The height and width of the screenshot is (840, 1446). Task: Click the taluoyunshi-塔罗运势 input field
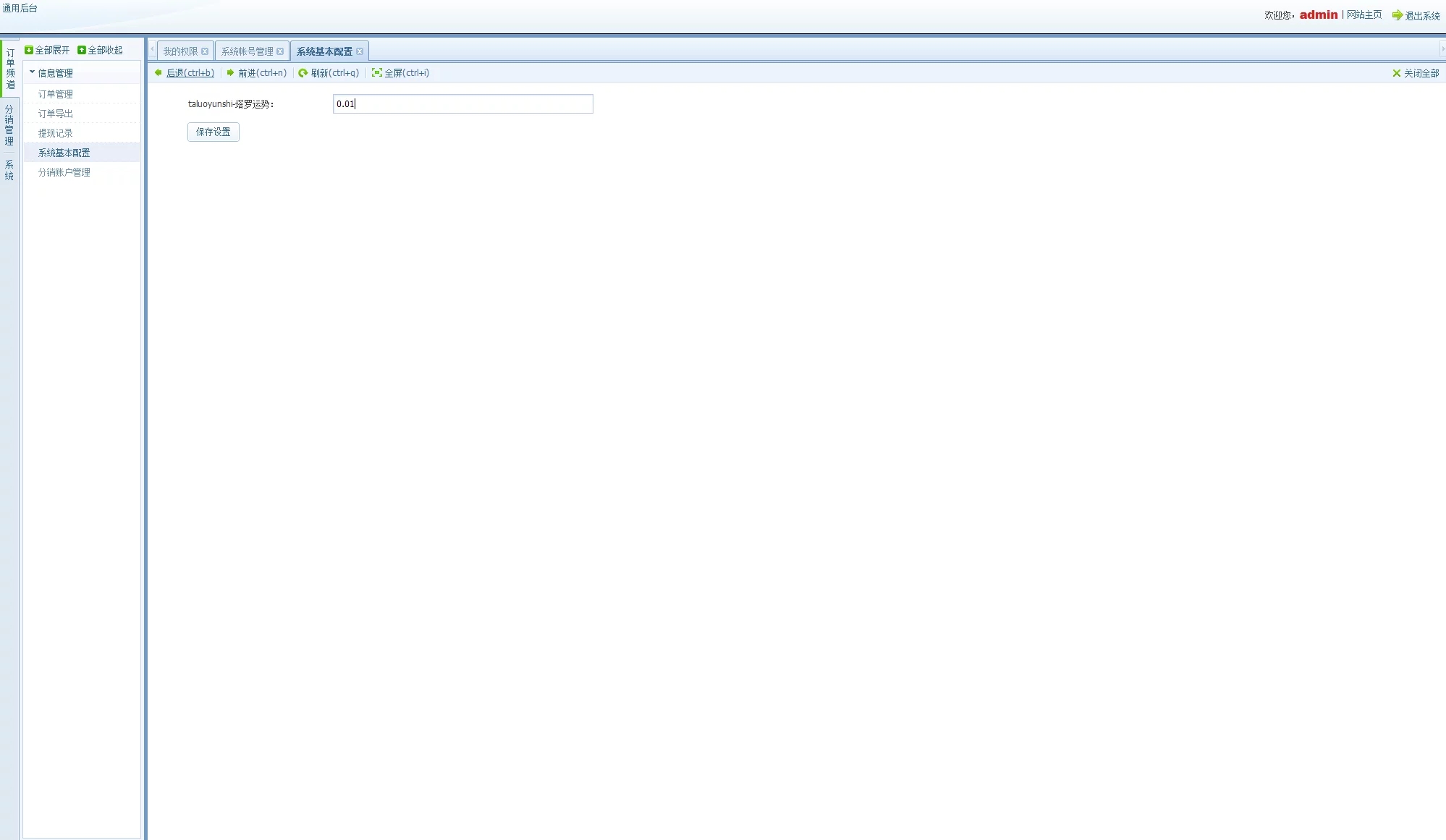(462, 104)
